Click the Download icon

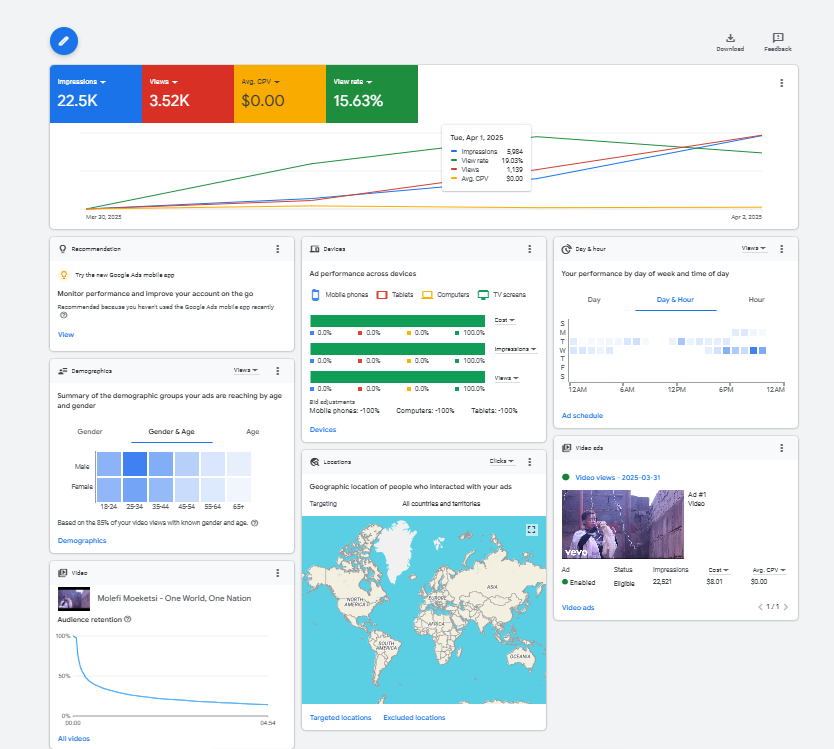(730, 38)
